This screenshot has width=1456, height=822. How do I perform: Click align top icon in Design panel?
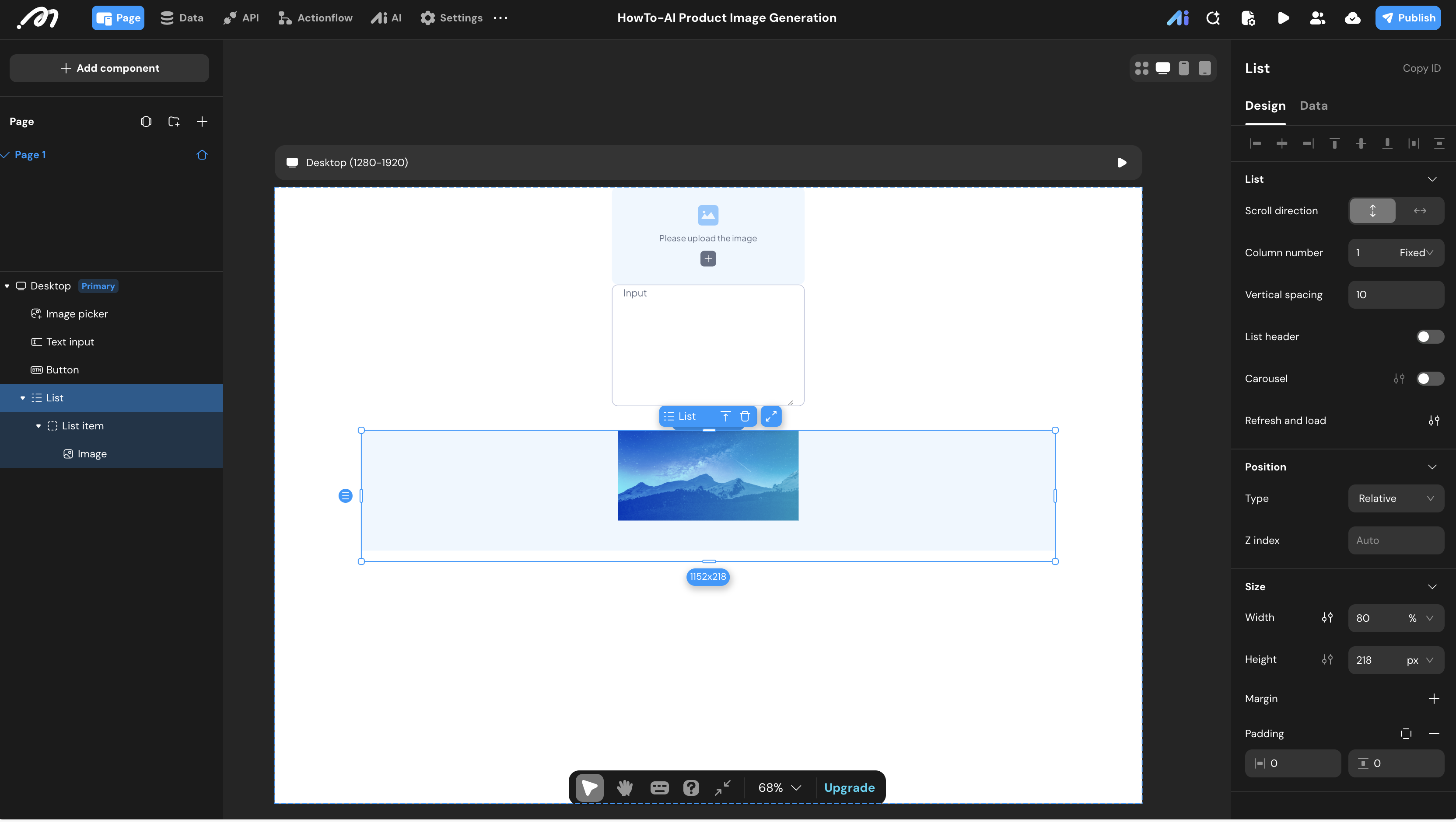[x=1334, y=143]
